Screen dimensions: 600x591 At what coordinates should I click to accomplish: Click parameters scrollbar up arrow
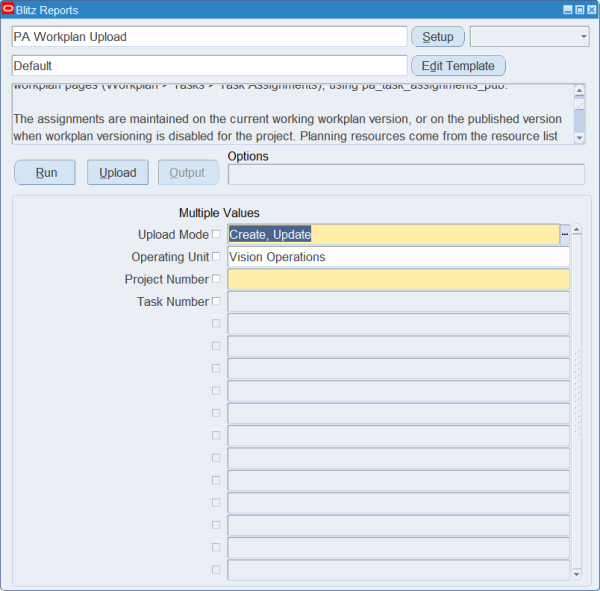coord(577,229)
